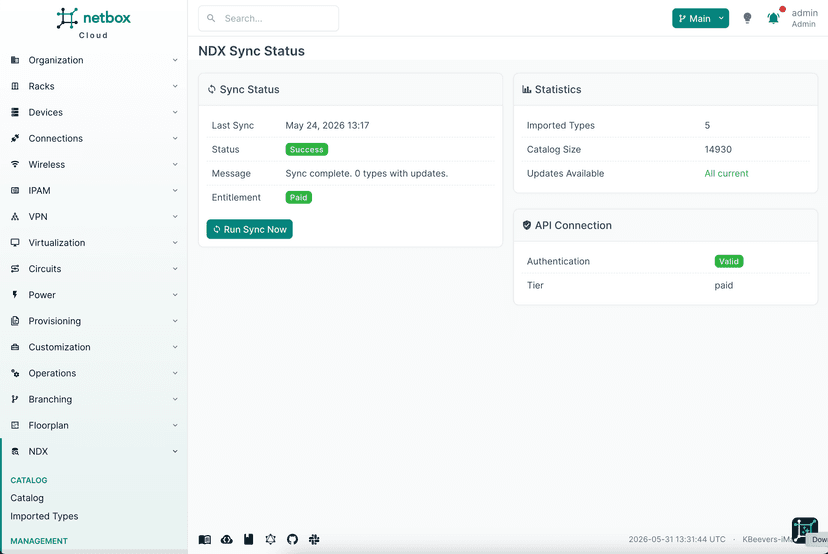
Task: Open the Main branch dropdown
Action: [x=700, y=18]
